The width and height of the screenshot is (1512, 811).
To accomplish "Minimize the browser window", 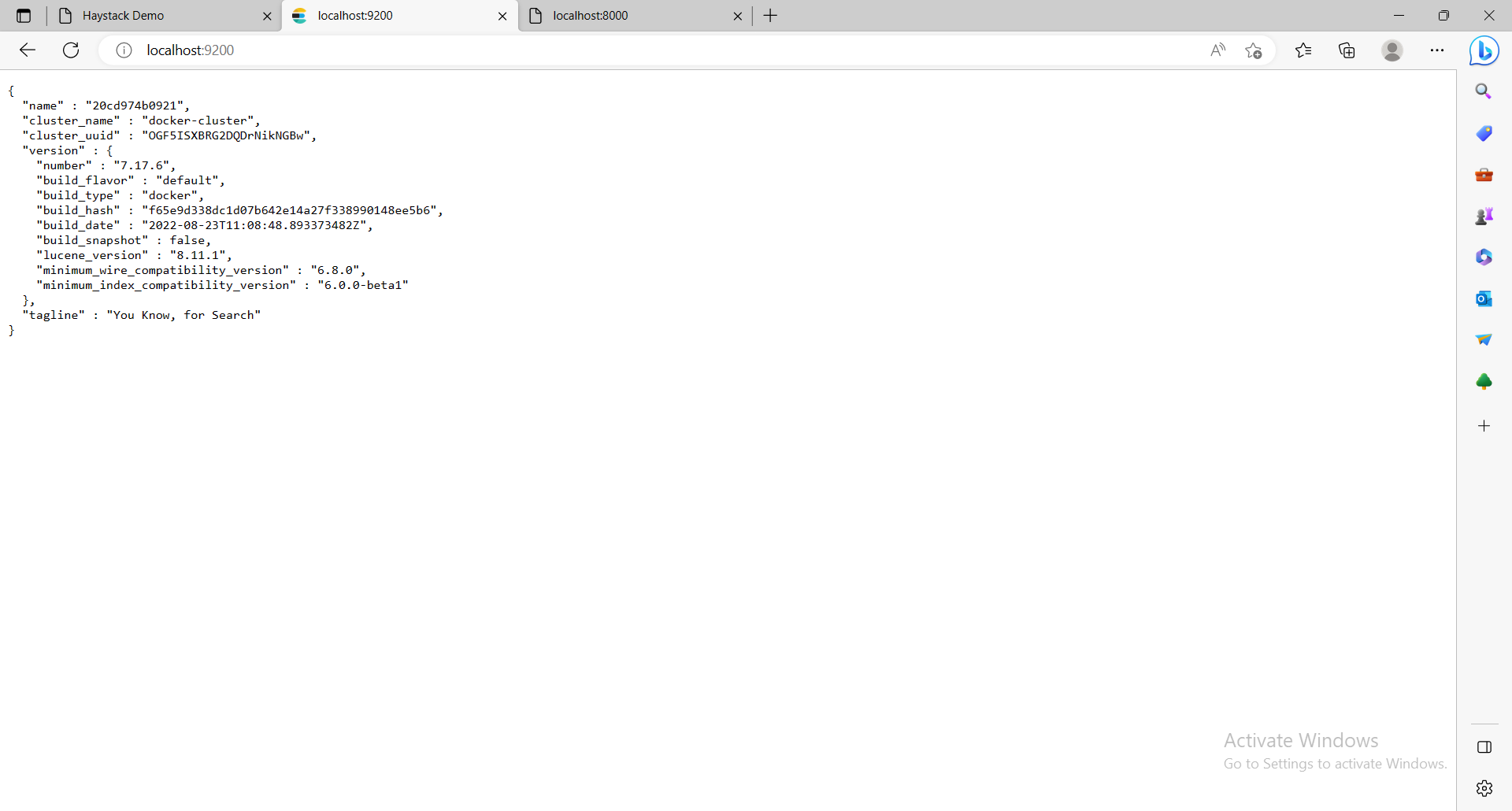I will pos(1399,16).
